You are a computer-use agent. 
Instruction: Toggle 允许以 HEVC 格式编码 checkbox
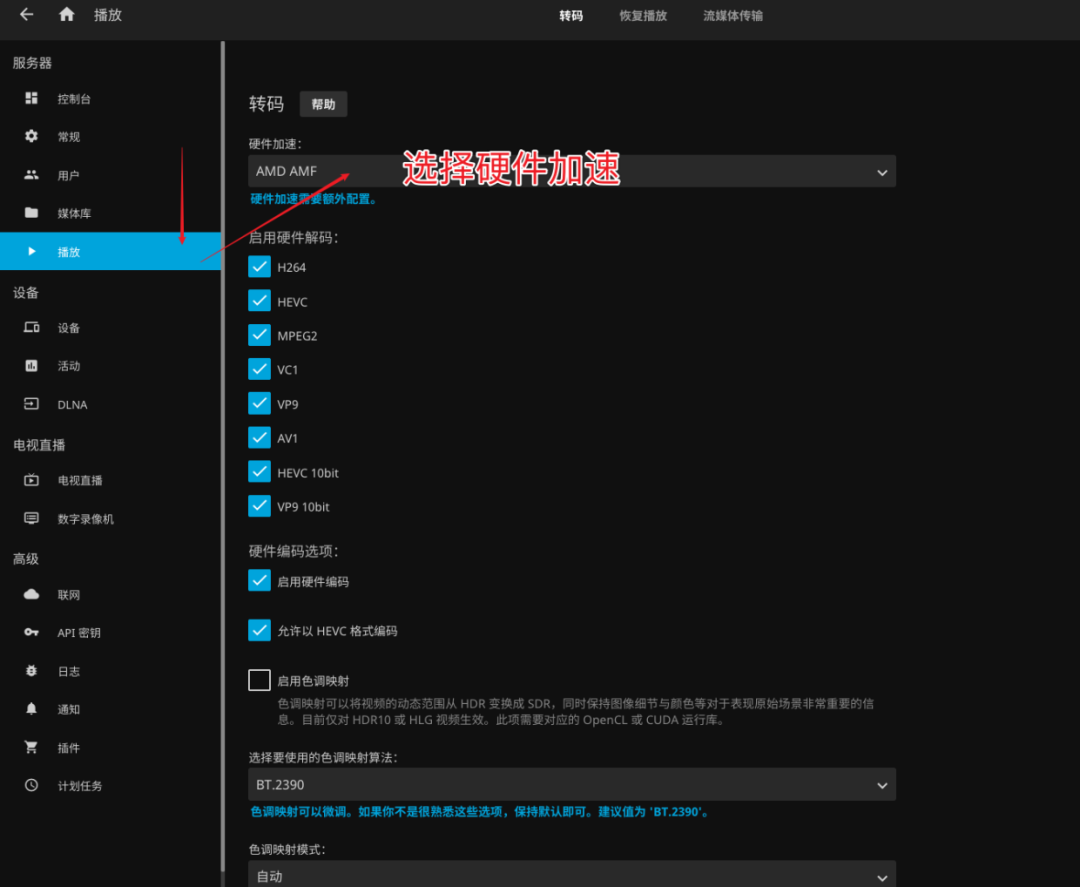pos(259,630)
